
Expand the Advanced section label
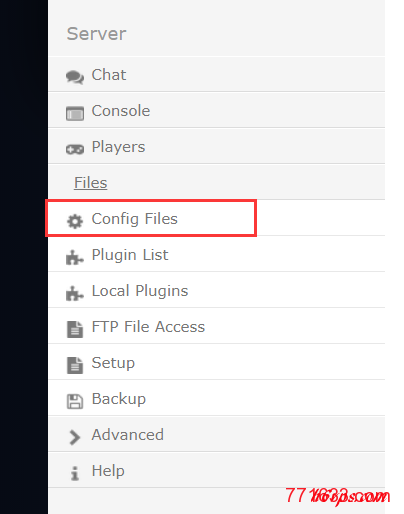128,435
